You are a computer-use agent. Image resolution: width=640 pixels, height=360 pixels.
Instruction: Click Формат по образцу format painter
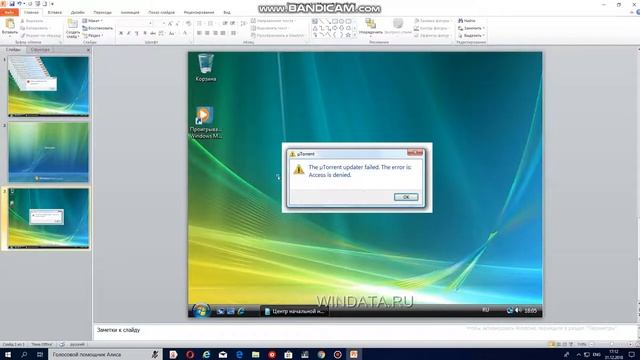[40, 36]
